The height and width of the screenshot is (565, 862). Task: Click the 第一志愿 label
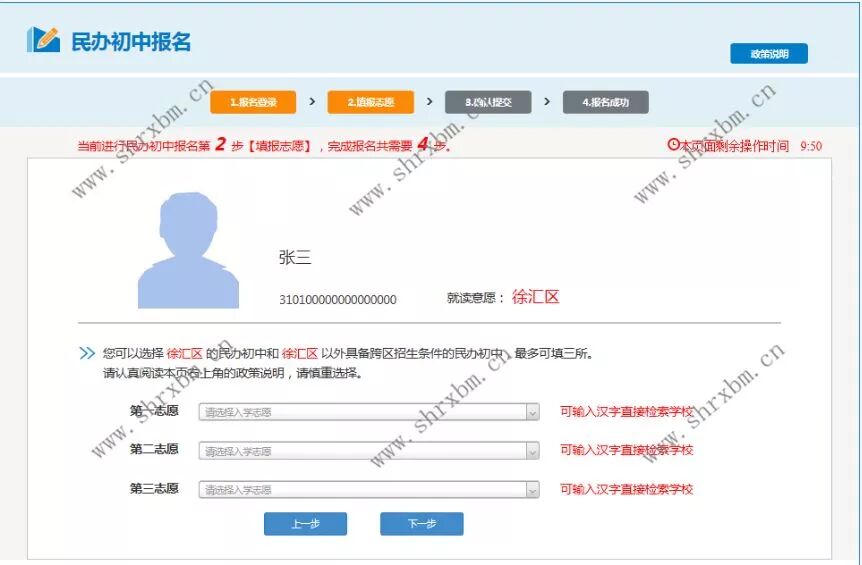(x=154, y=411)
